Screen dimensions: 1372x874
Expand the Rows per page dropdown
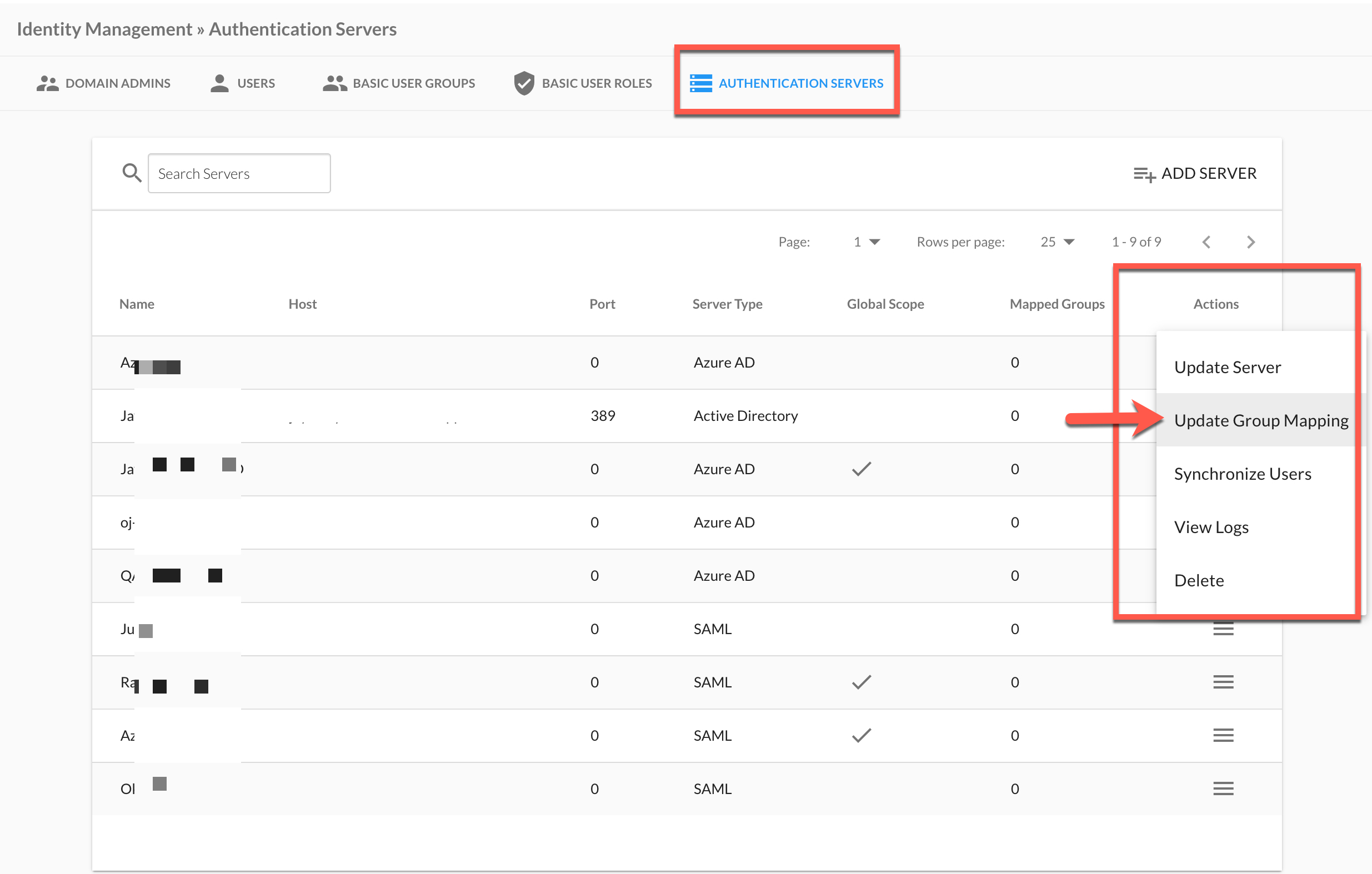point(1057,242)
